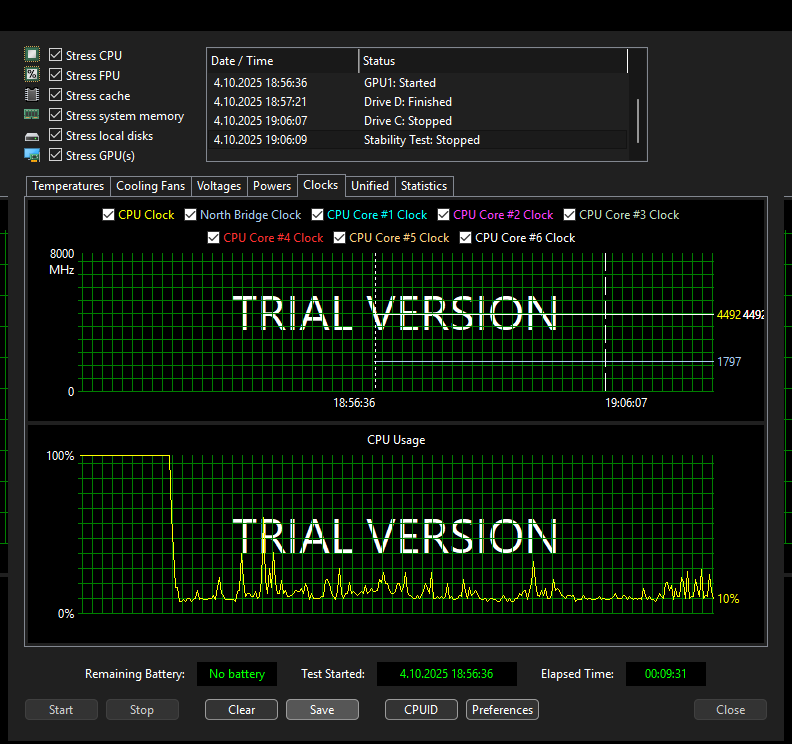Uncheck CPU Core #4 Clock
Screen dimensions: 792x744
pyautogui.click(x=214, y=237)
